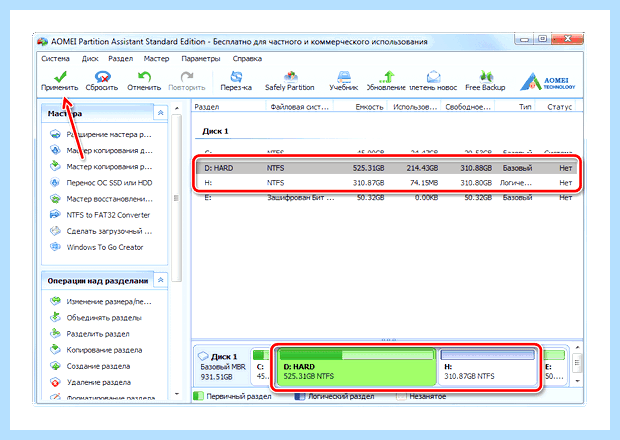The width and height of the screenshot is (620, 440).
Task: Open the newsletter envelope icon
Action: click(433, 81)
